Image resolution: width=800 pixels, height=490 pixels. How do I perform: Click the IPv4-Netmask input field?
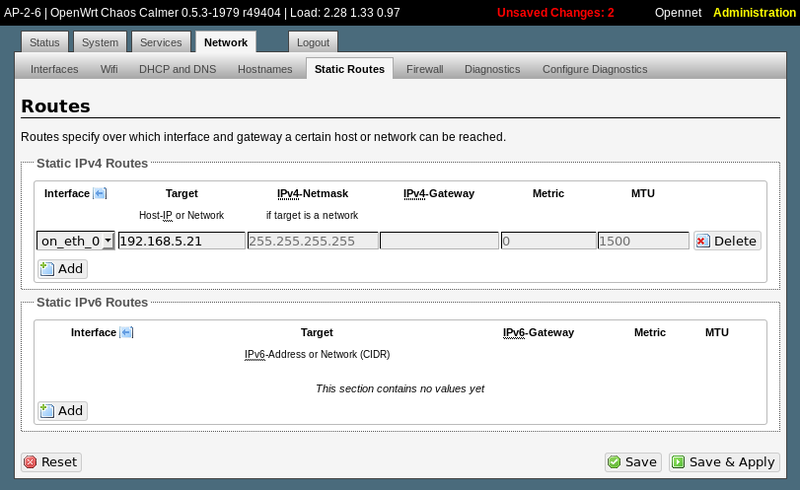point(313,241)
